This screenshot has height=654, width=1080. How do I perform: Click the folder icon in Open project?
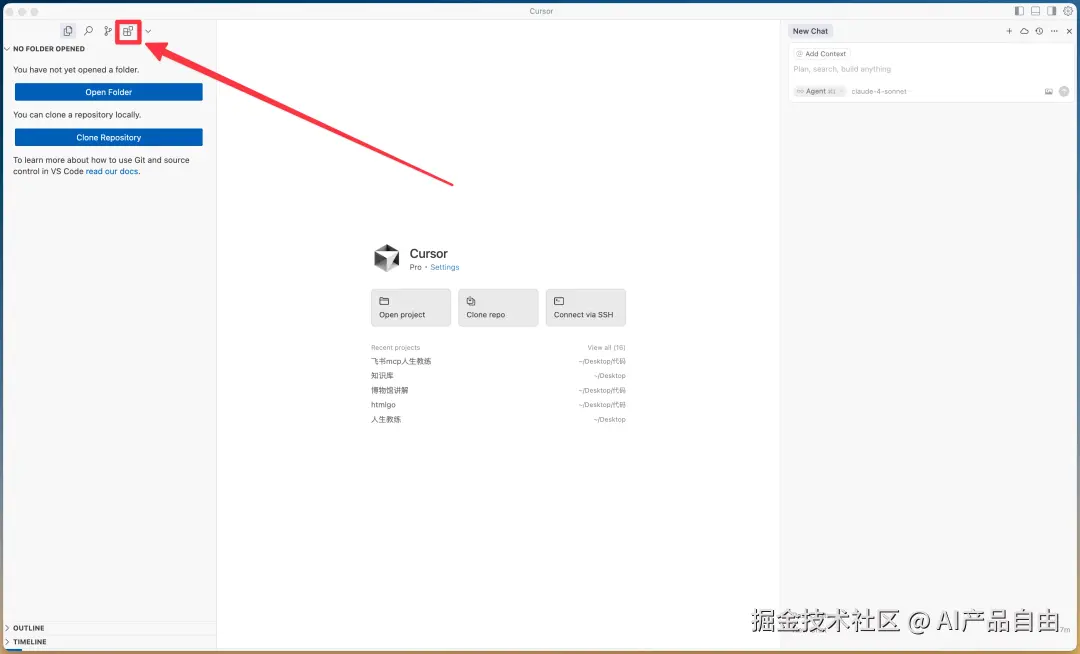[x=384, y=301]
